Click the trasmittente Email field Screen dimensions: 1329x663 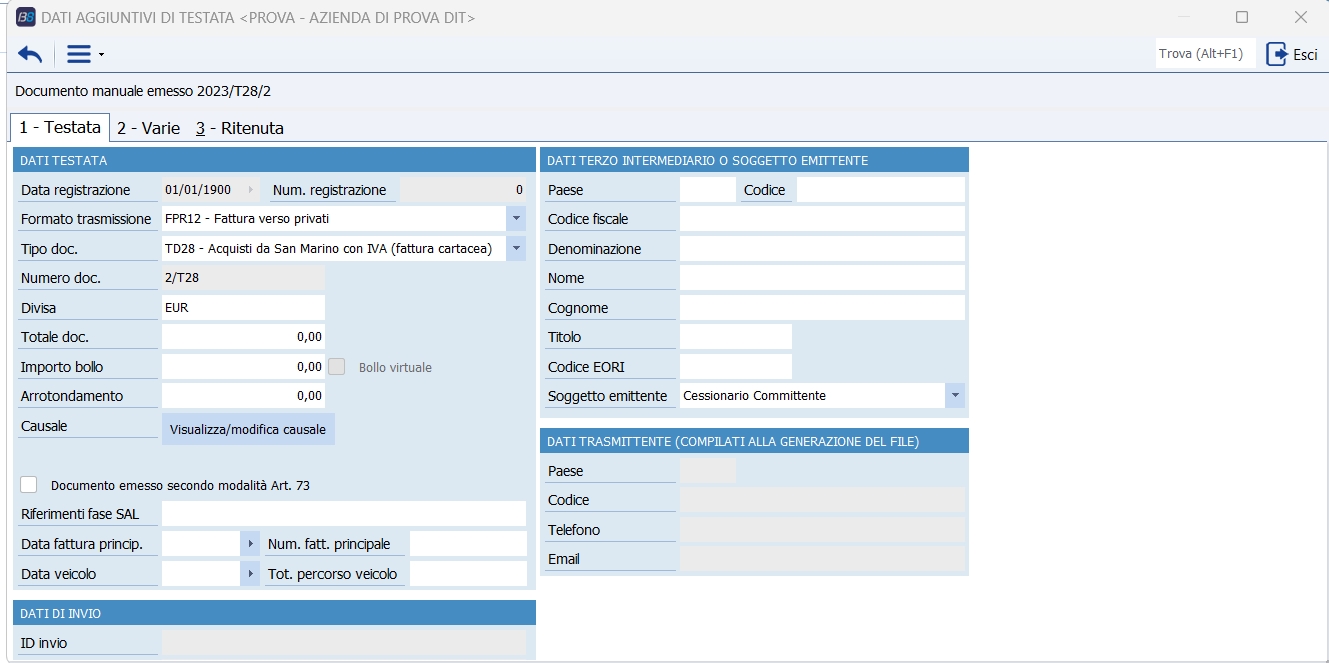point(822,559)
